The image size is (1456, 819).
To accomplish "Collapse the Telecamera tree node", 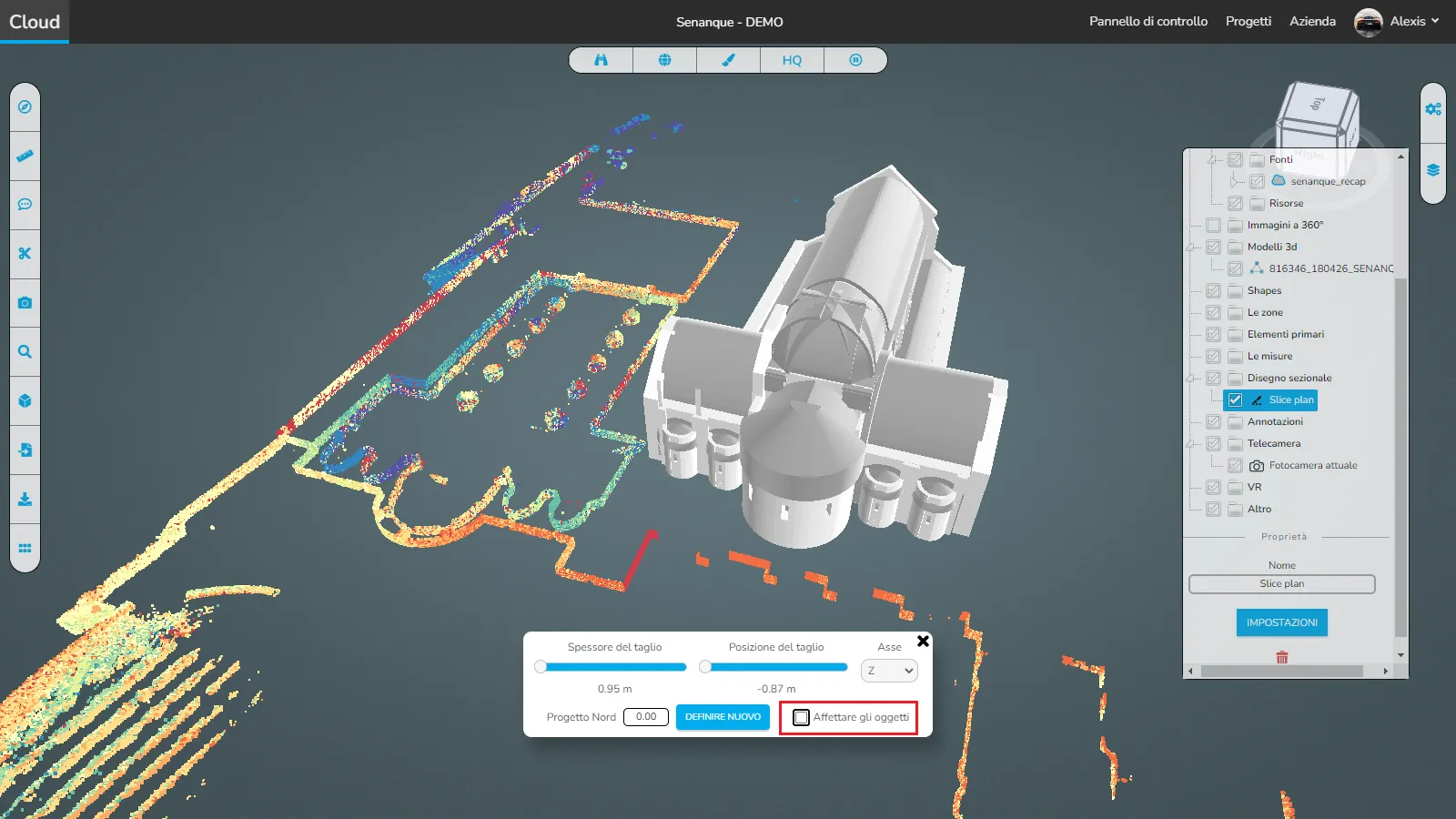I will 1190,443.
